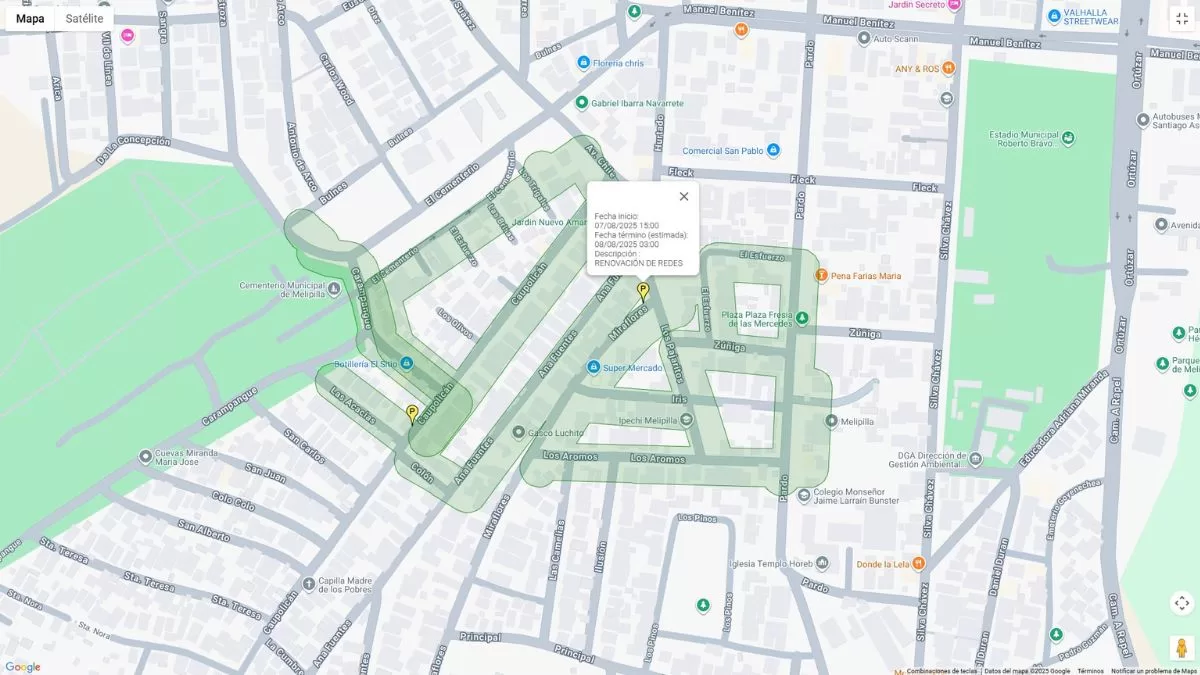This screenshot has height=675, width=1200.
Task: Toggle fullscreen map view
Action: [x=1181, y=18]
